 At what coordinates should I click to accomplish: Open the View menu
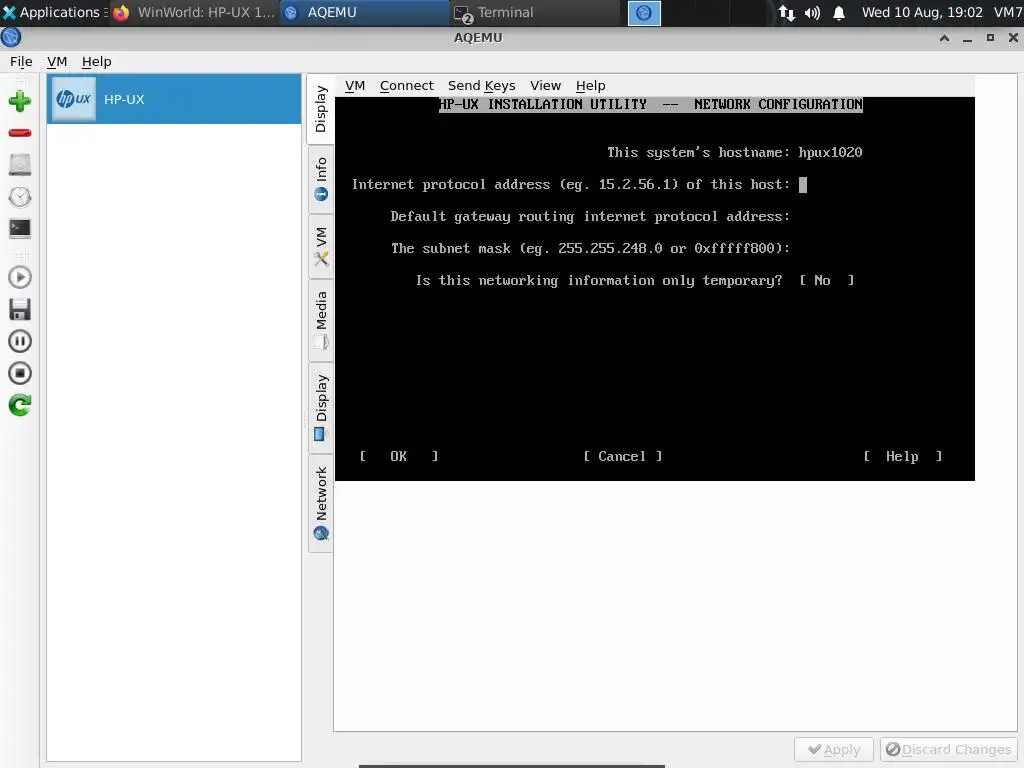[545, 86]
